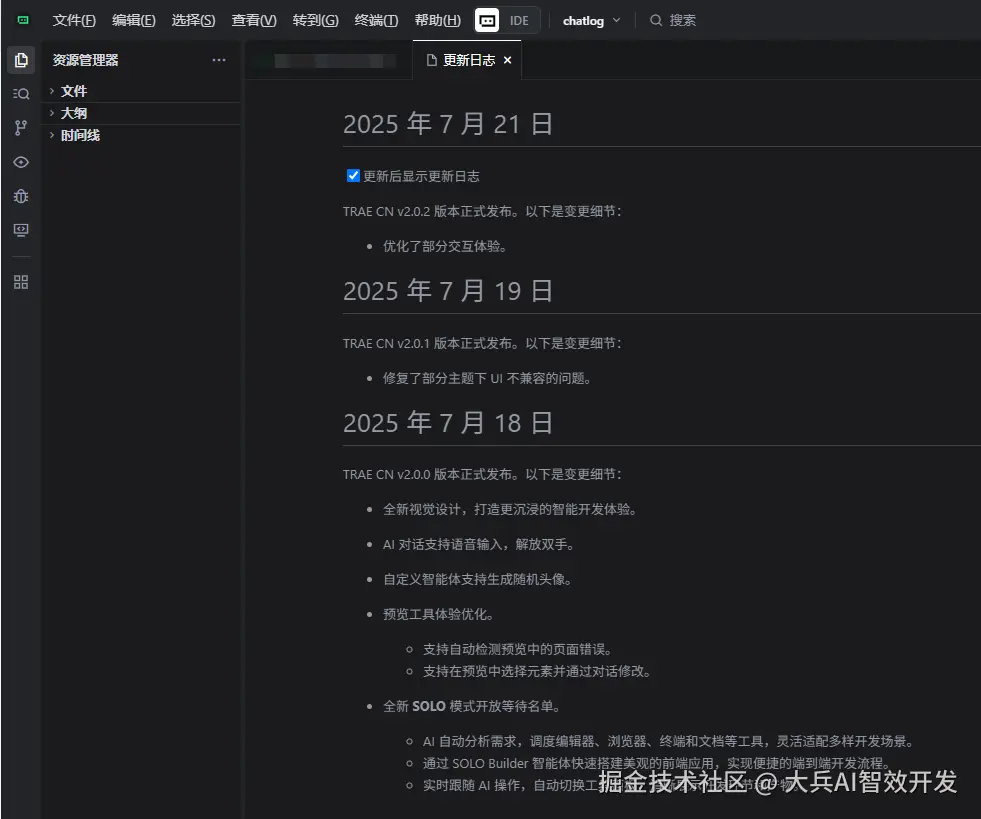The height and width of the screenshot is (819, 981).
Task: Open the 选择(S) menu
Action: [x=193, y=21]
